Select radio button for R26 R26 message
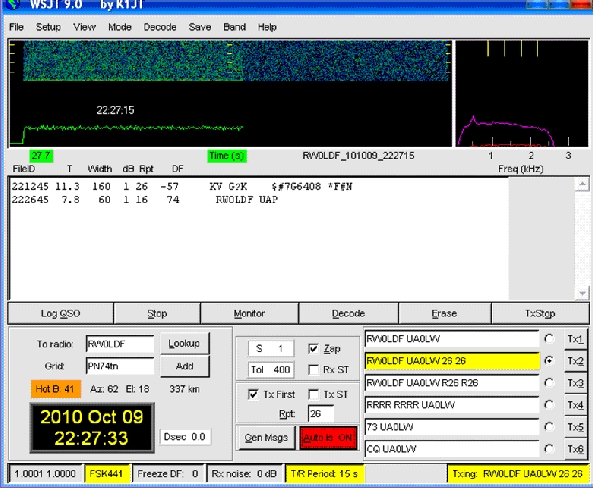This screenshot has height=489, width=594. pos(549,383)
